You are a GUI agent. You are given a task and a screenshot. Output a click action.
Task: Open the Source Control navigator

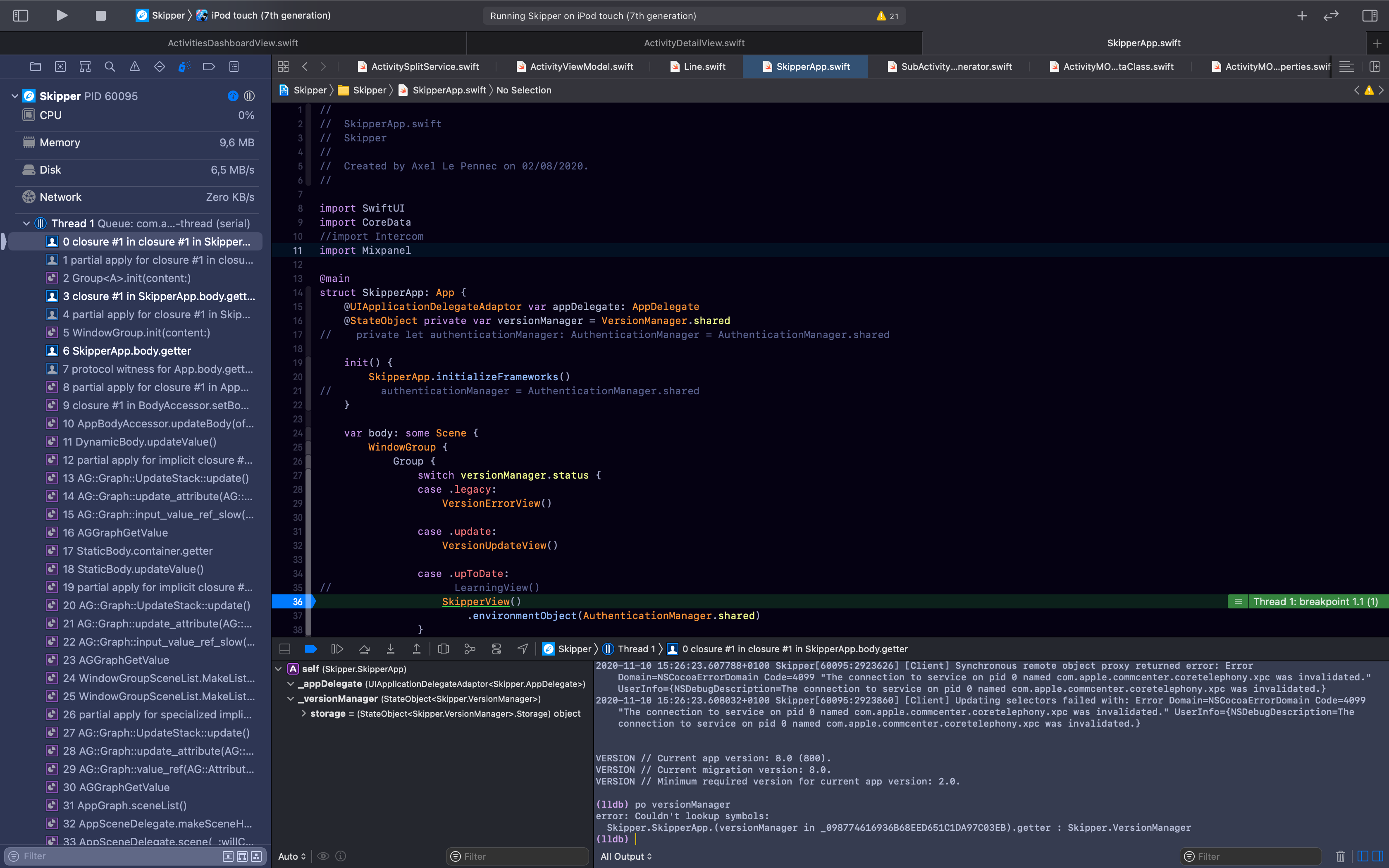[x=60, y=67]
